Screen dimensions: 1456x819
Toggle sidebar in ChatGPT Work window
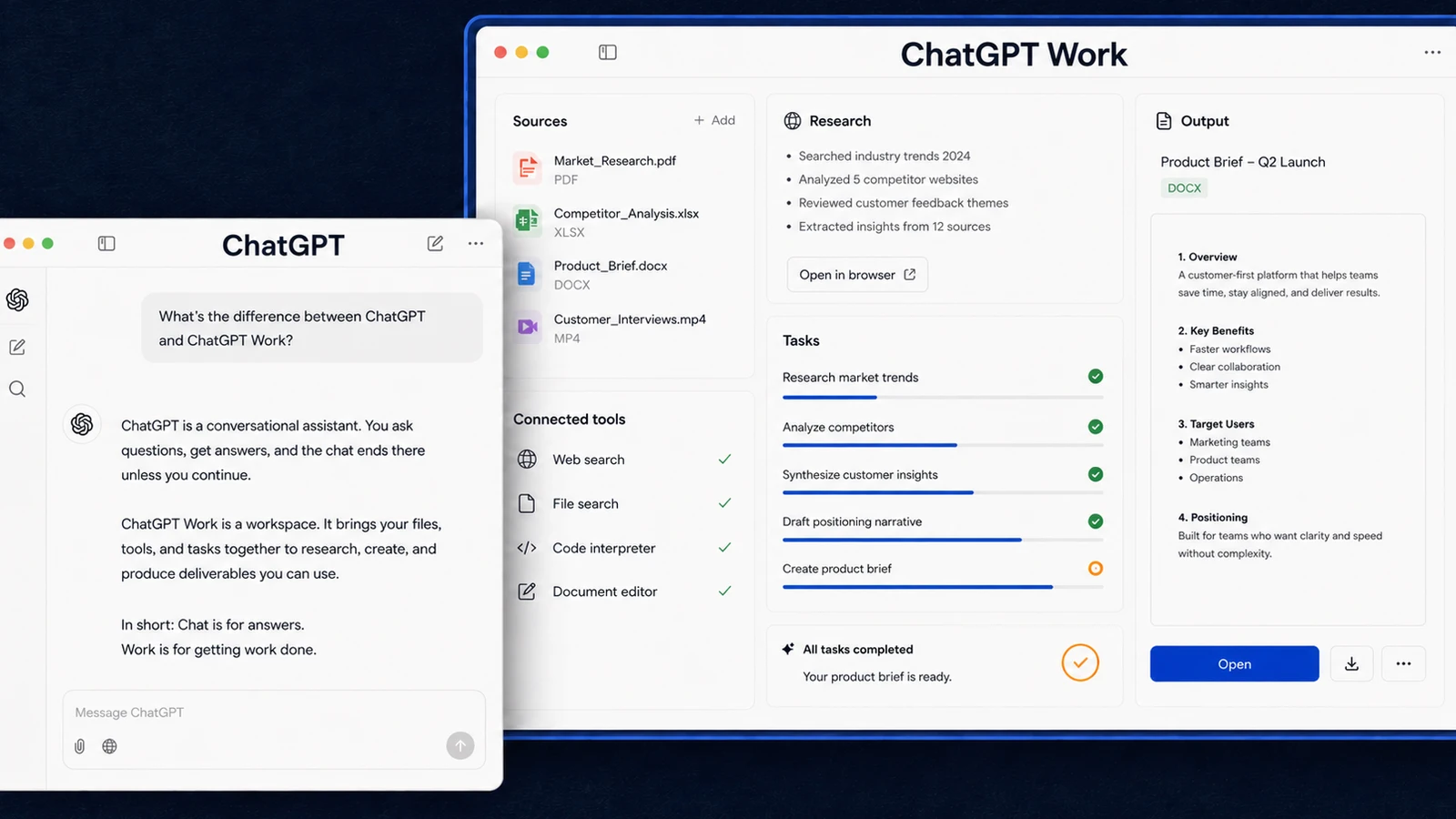608,53
